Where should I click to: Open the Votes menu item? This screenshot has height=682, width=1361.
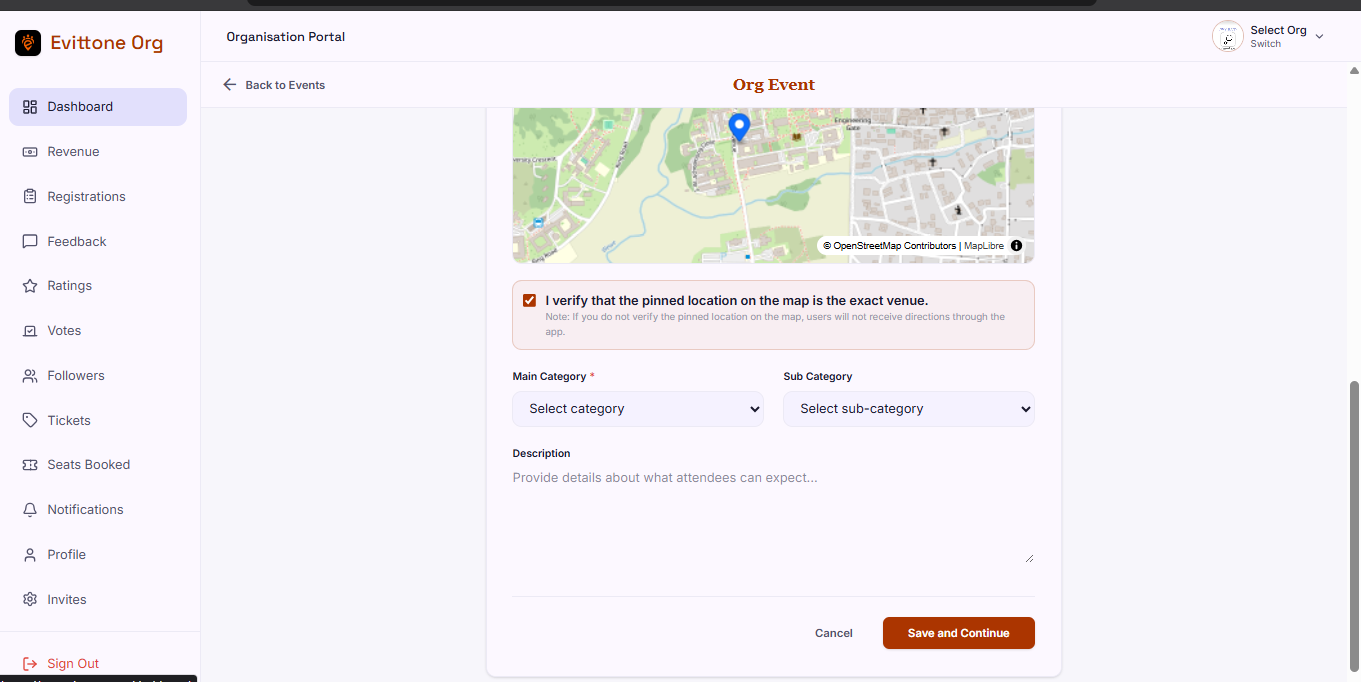98,331
